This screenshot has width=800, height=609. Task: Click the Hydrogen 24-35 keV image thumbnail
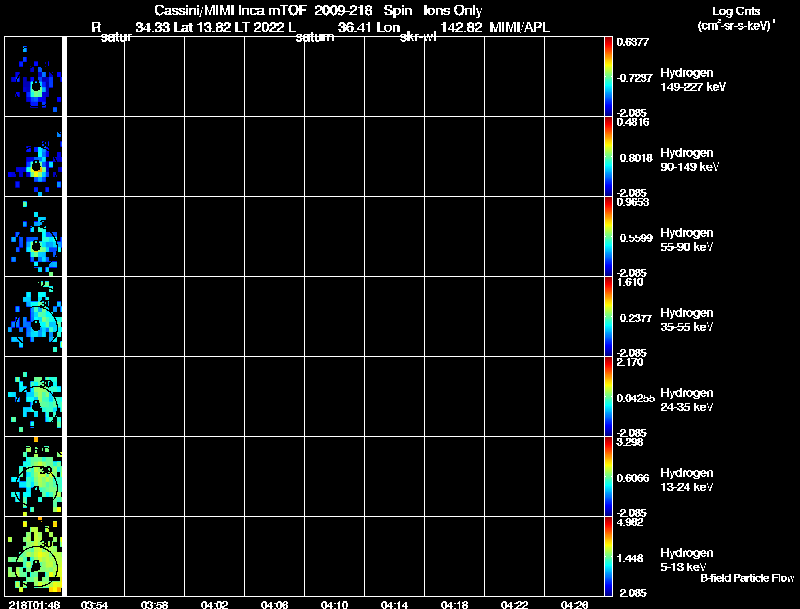pyautogui.click(x=33, y=397)
